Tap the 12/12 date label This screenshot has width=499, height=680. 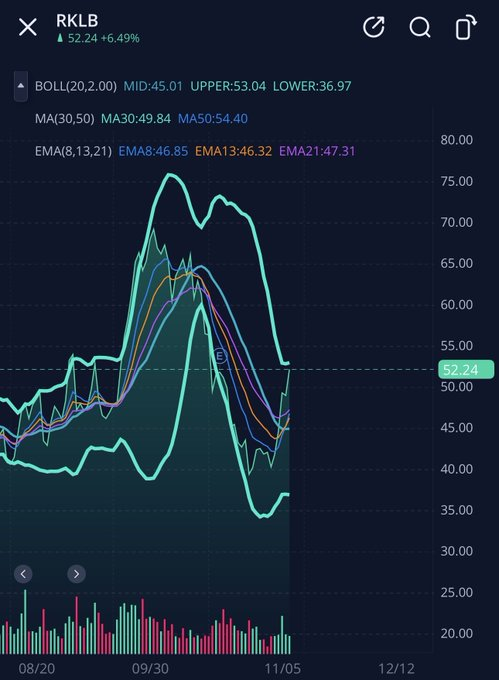point(396,668)
